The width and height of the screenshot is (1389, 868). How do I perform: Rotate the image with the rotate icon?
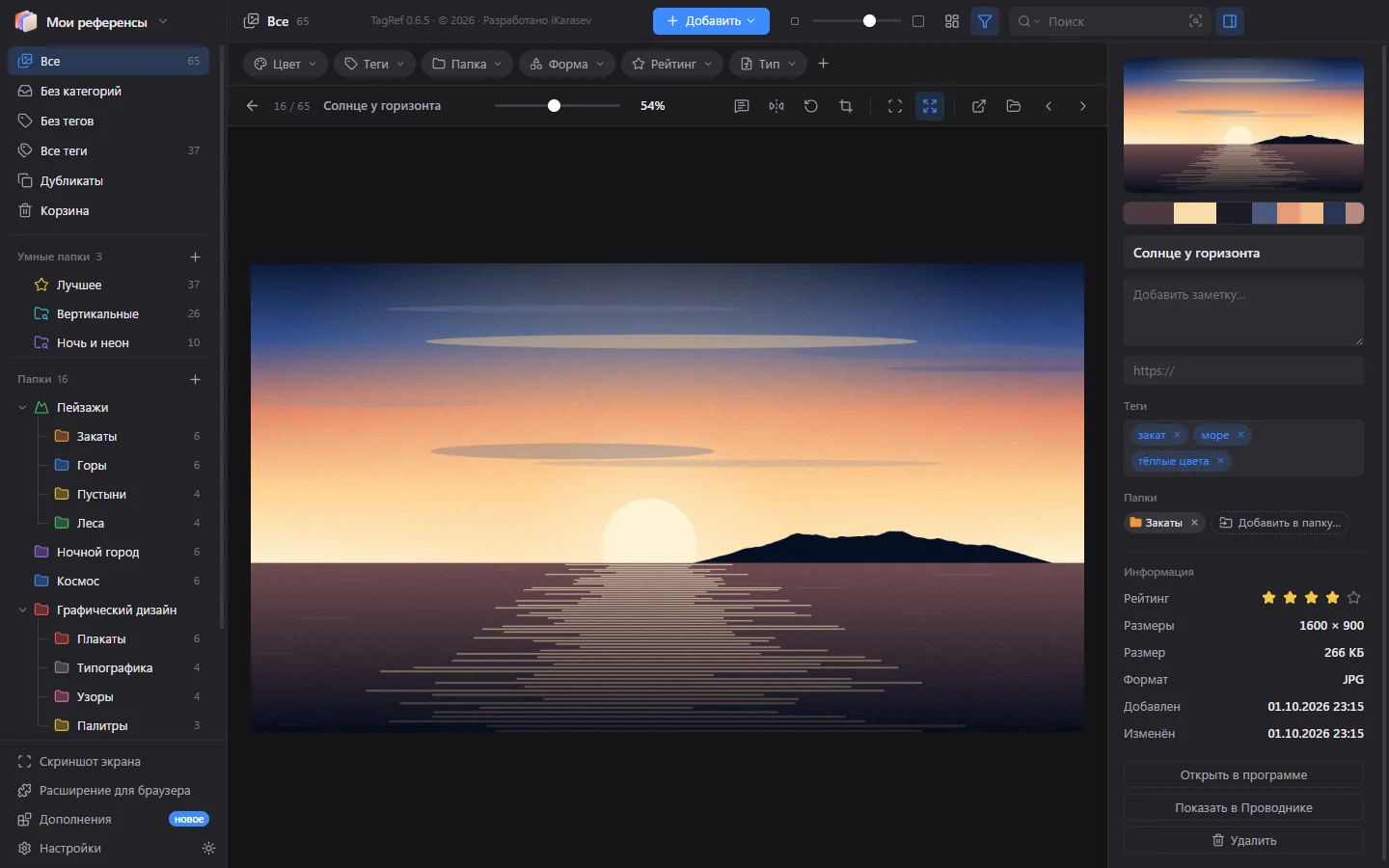coord(811,106)
